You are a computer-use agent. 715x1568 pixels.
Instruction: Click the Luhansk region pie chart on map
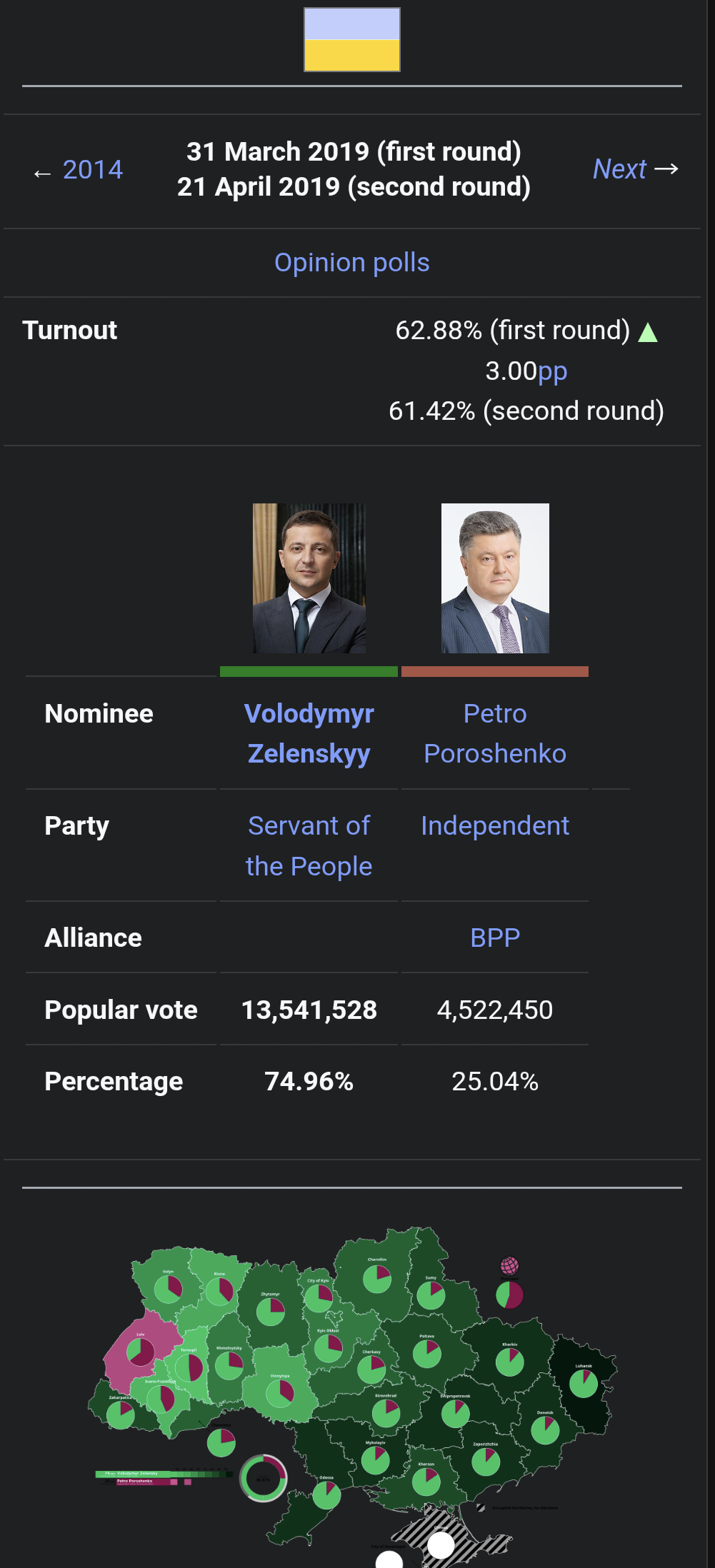(x=584, y=1384)
